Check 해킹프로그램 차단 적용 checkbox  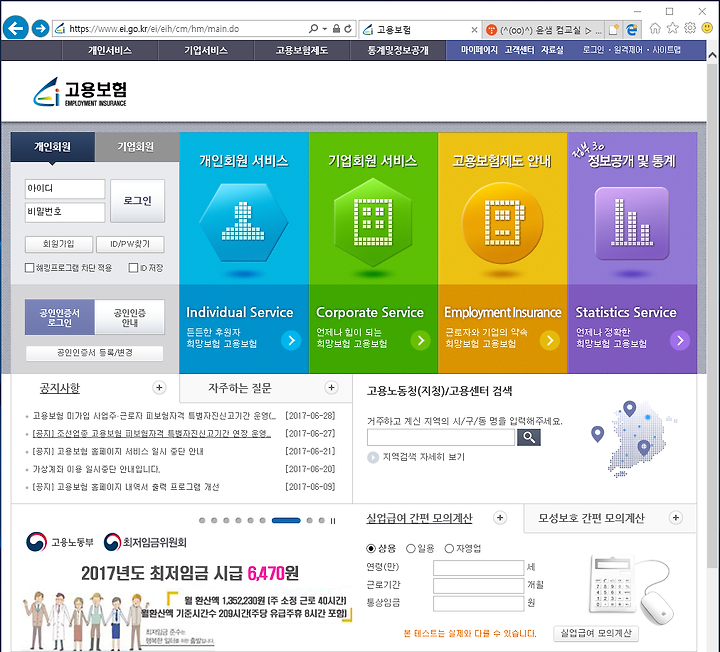[x=29, y=268]
